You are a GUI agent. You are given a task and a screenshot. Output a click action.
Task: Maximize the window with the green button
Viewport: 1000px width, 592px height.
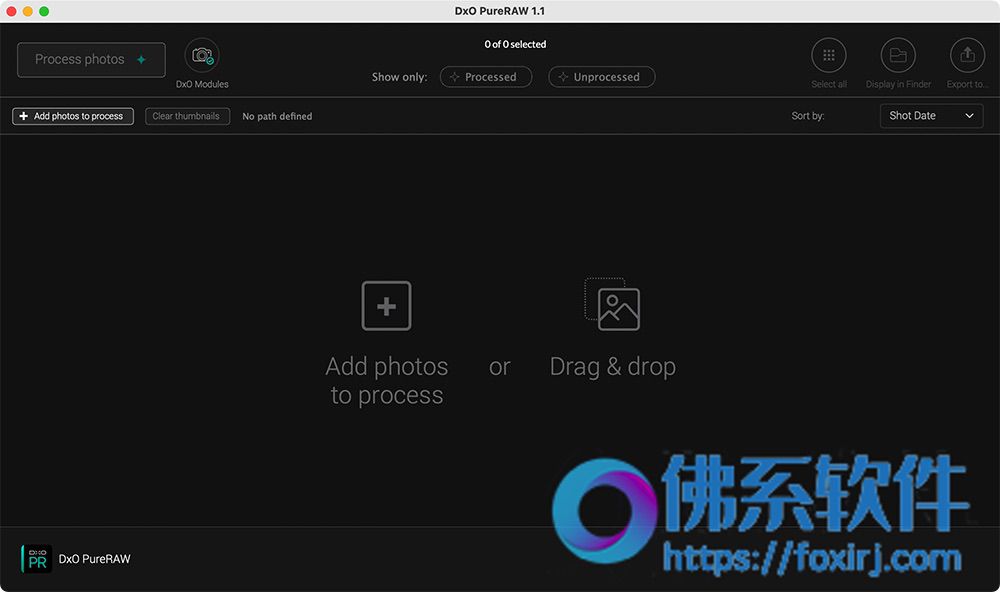44,11
